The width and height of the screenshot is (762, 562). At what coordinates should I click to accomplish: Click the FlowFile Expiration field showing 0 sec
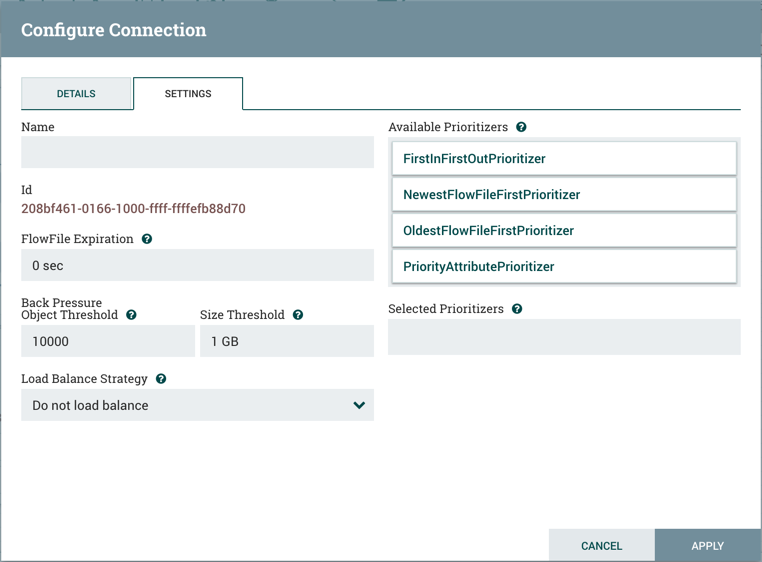[x=197, y=266]
